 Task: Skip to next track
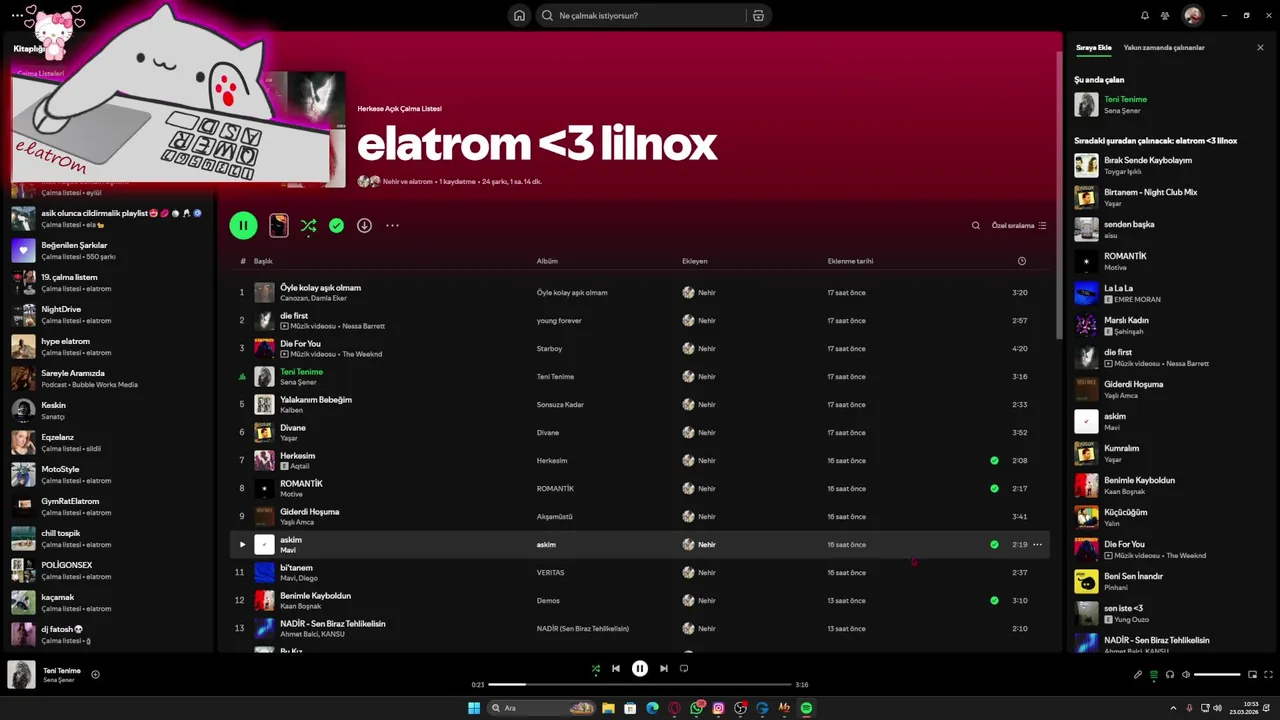[x=664, y=668]
